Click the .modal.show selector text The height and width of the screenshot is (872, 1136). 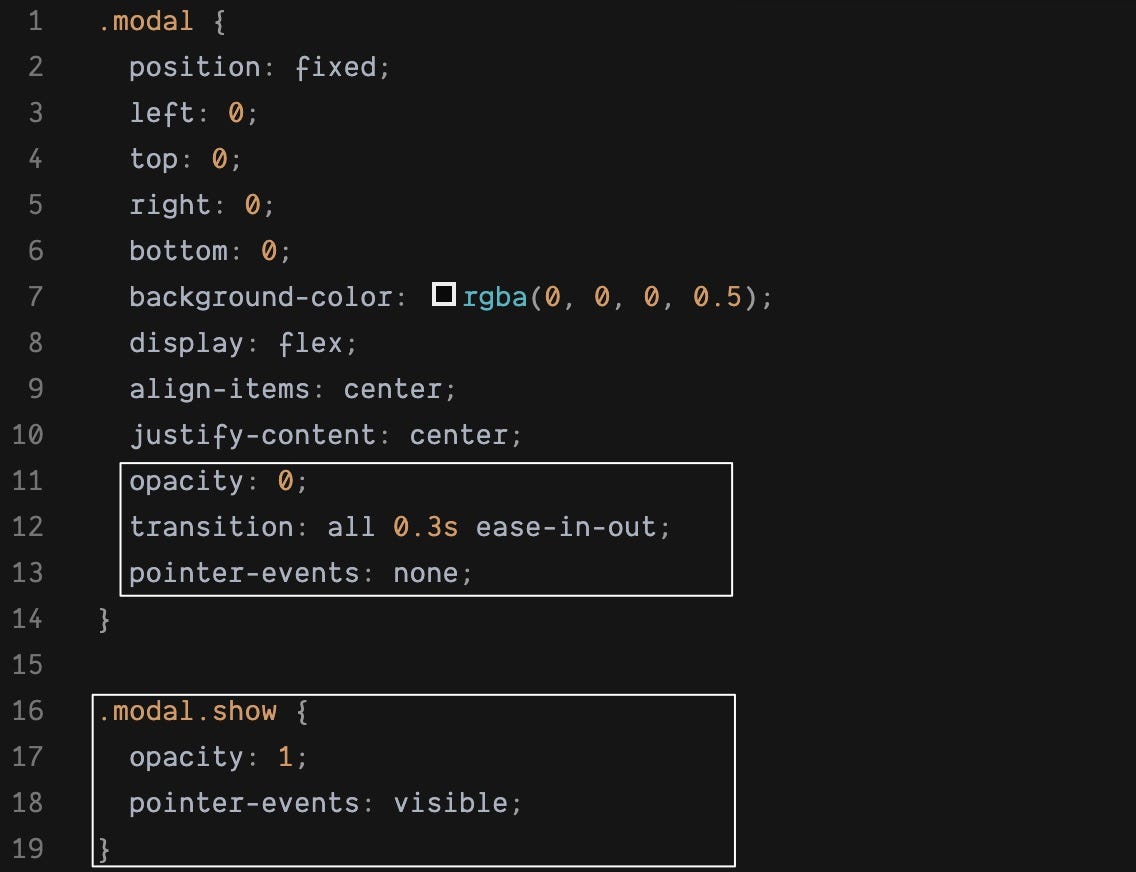188,711
